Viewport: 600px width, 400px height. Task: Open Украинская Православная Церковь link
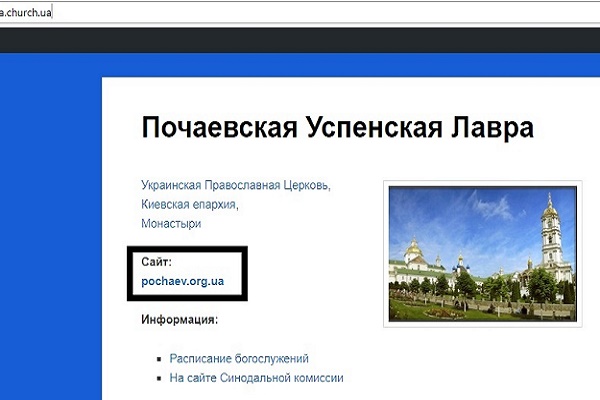point(236,185)
